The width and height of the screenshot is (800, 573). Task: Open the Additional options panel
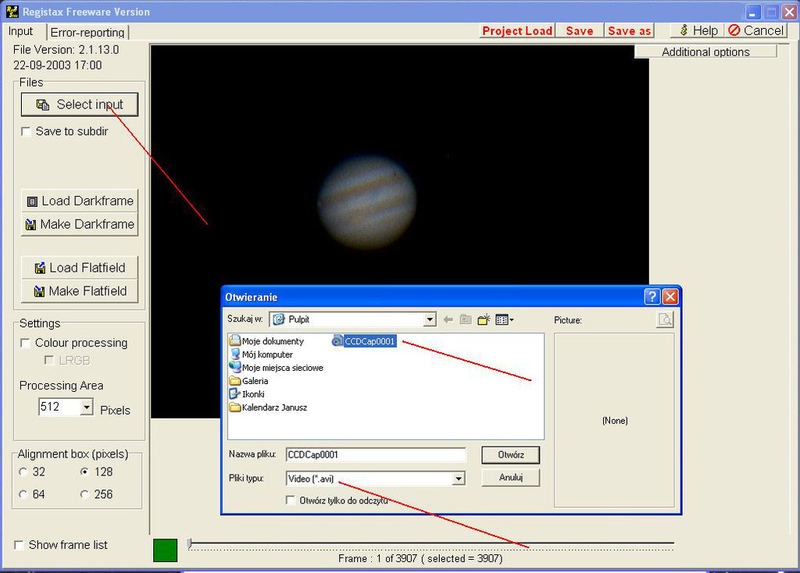click(x=705, y=52)
